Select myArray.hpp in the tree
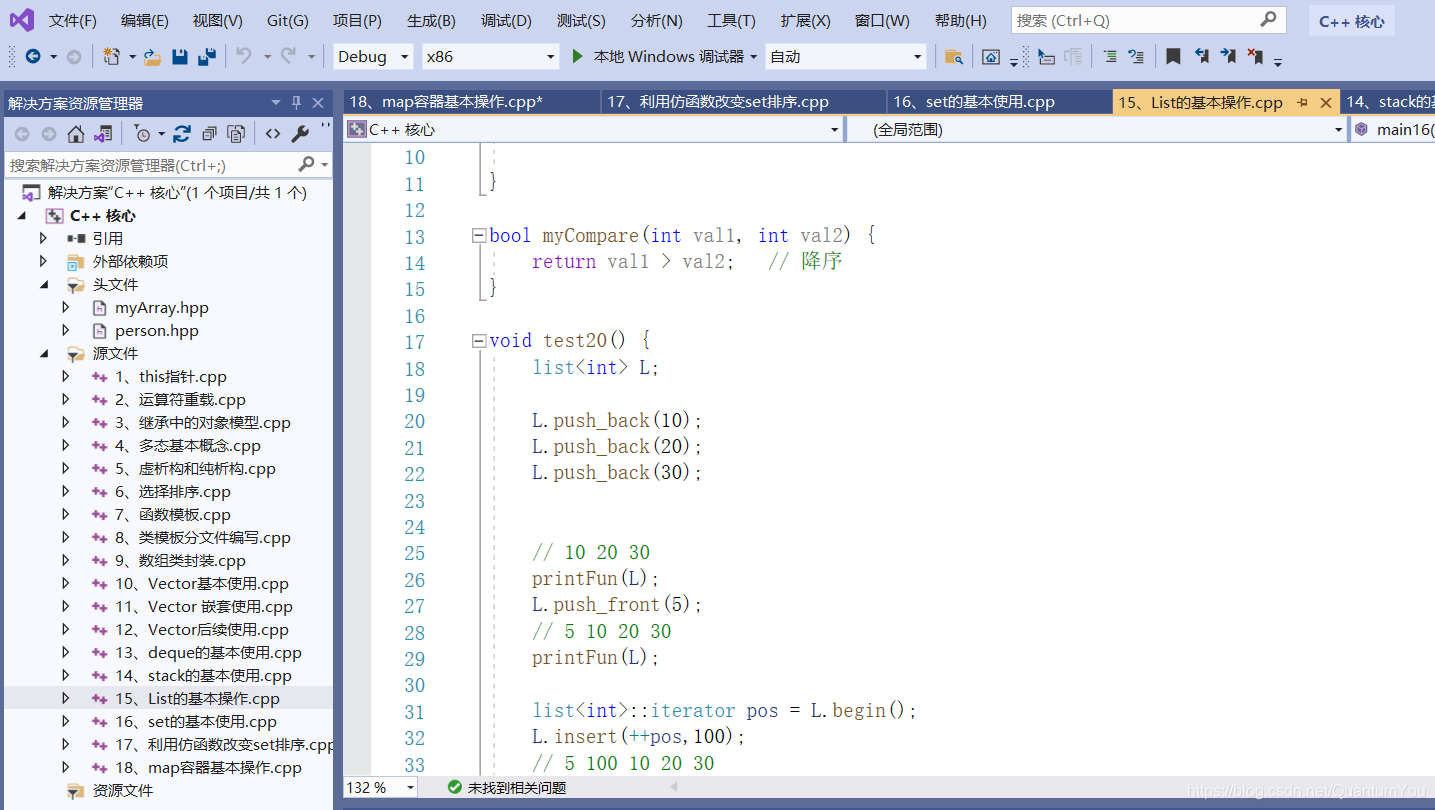The image size is (1435, 810). coord(161,308)
